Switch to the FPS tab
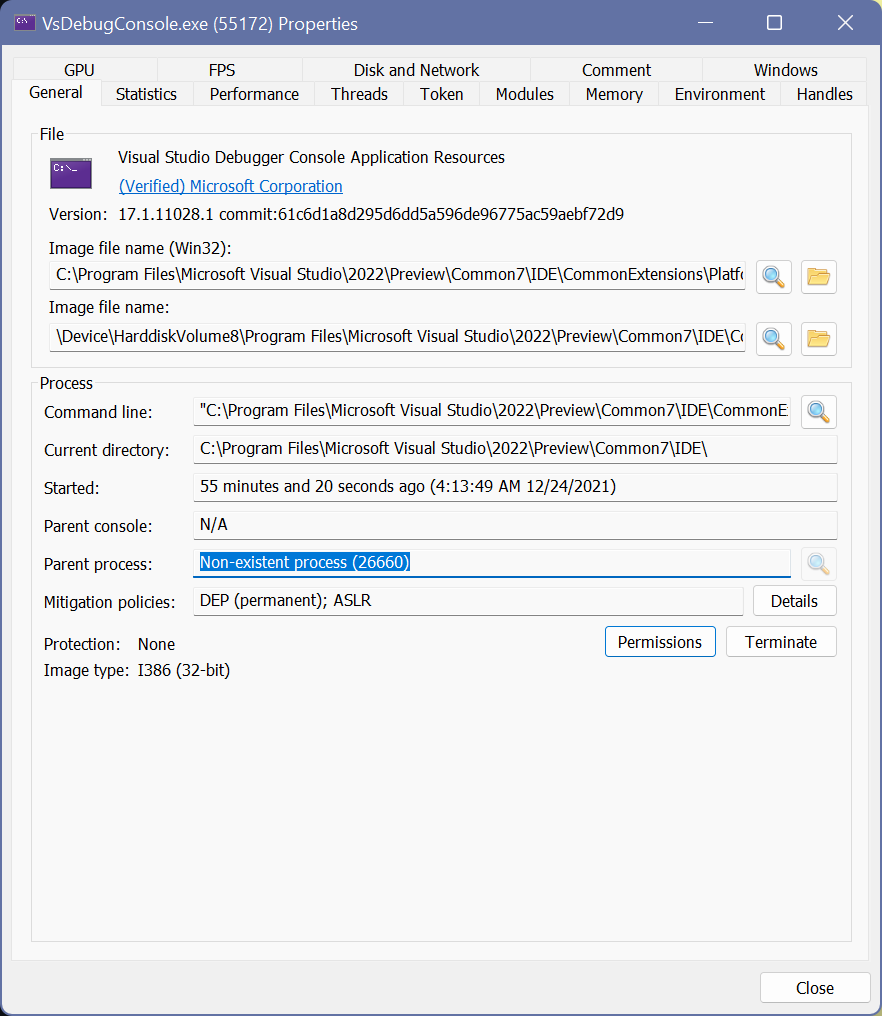Viewport: 882px width, 1016px height. (222, 70)
